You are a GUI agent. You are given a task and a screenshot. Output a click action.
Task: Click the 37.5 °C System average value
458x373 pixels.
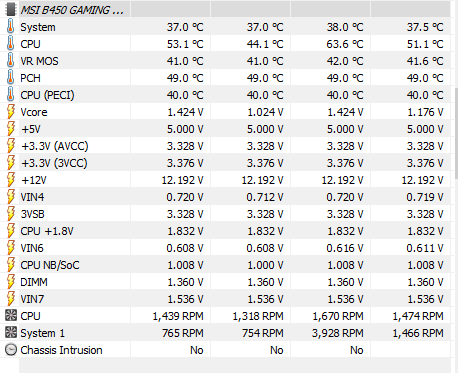click(425, 27)
